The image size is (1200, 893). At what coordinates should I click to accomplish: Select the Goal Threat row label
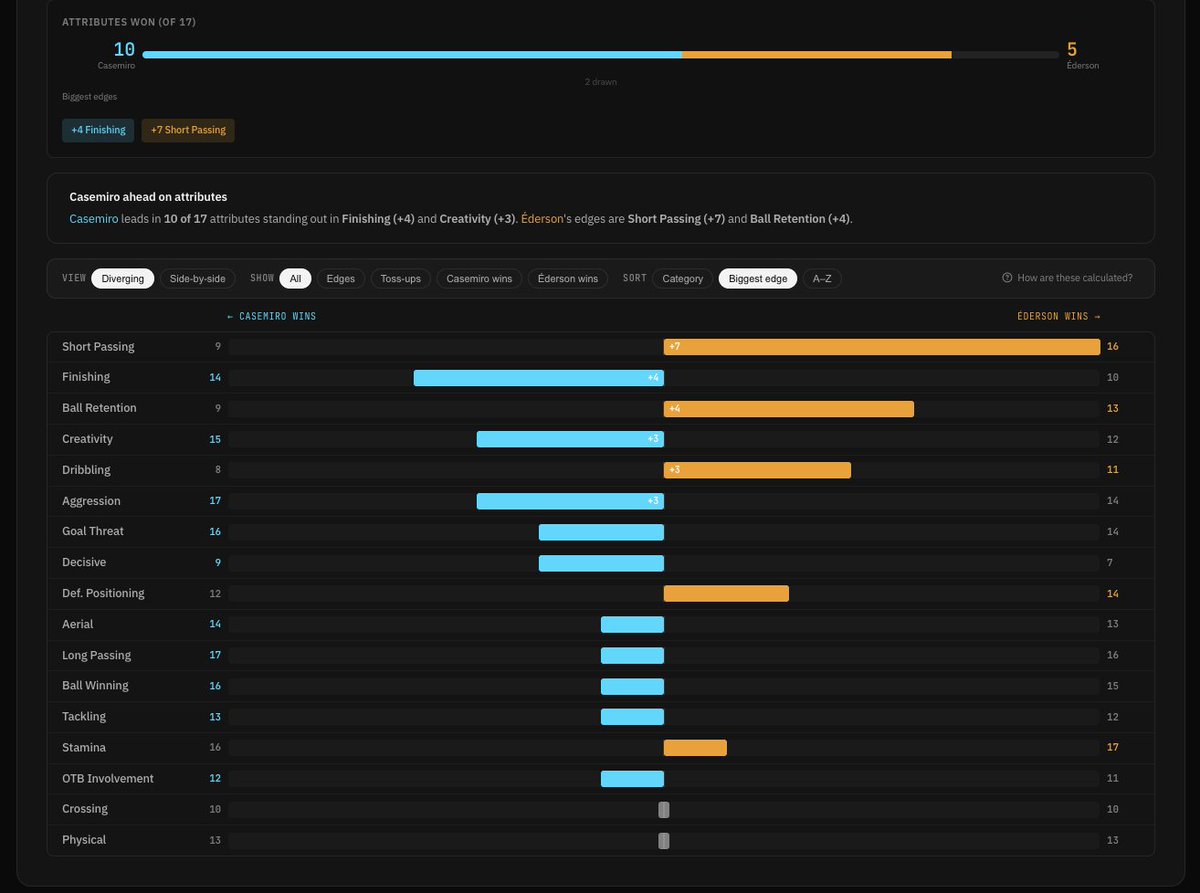93,531
